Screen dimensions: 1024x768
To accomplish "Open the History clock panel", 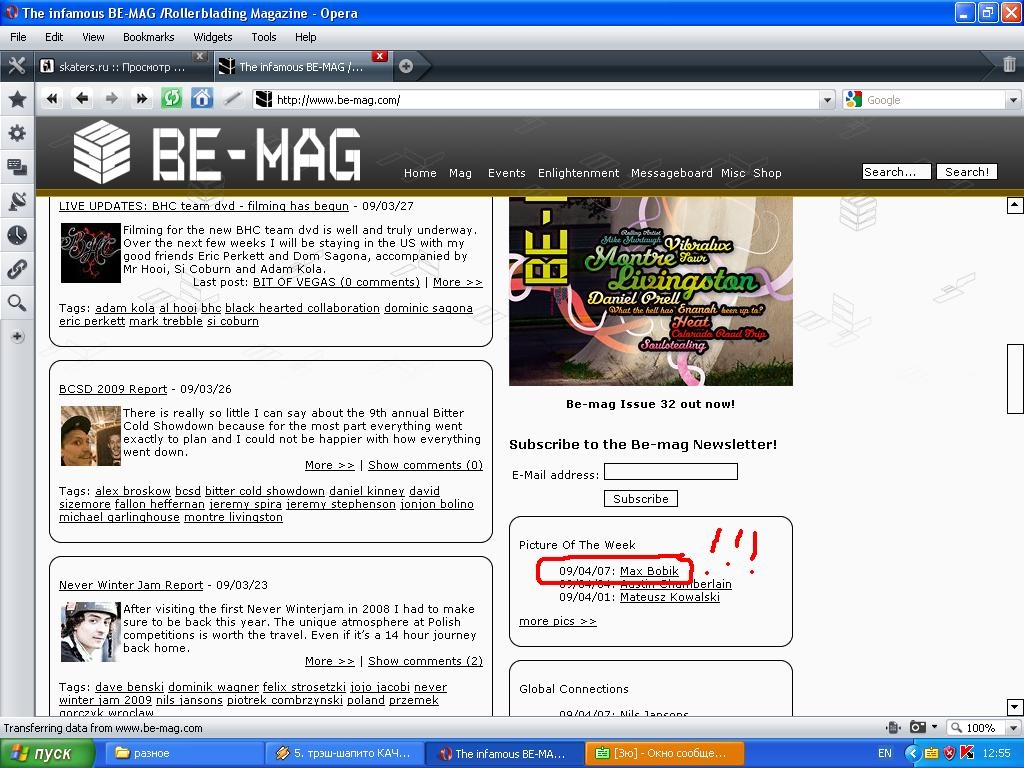I will coord(17,235).
